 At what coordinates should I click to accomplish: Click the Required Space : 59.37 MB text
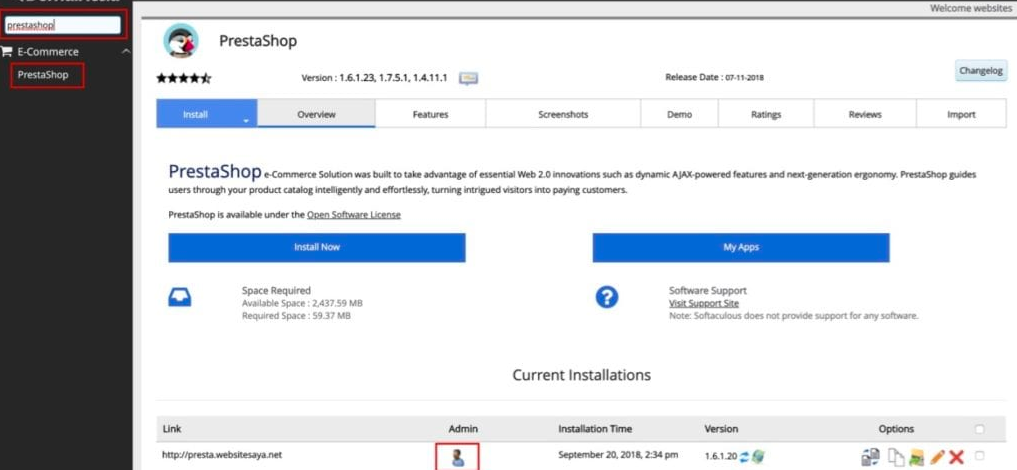coord(296,316)
